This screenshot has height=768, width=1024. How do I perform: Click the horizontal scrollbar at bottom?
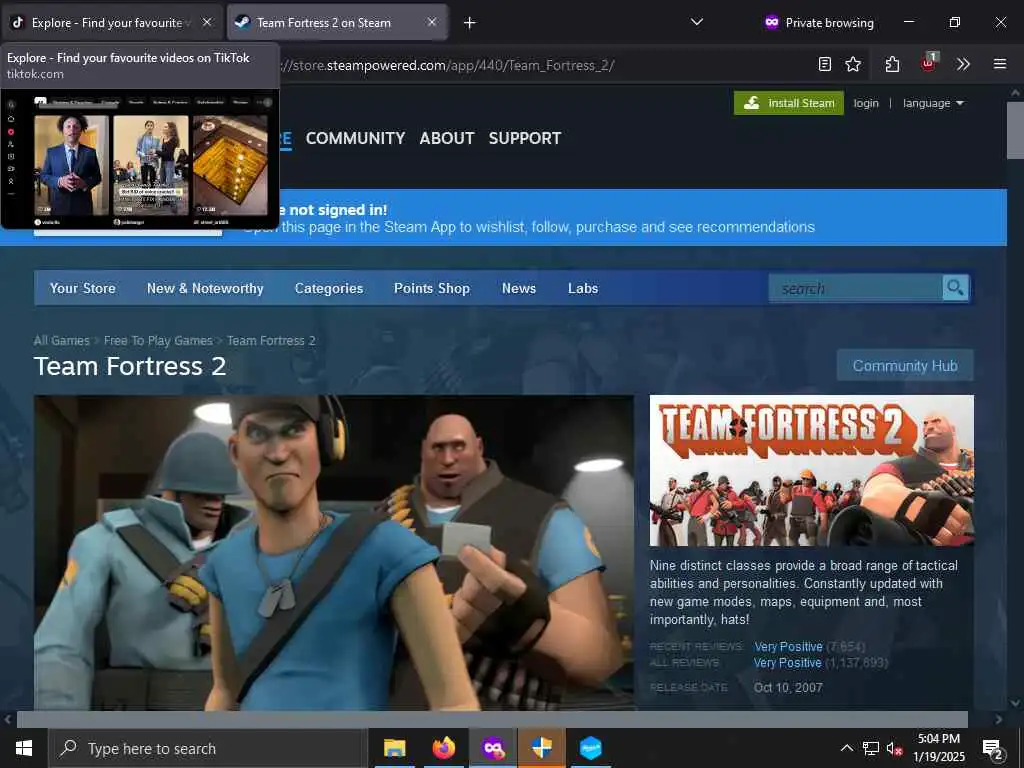tap(492, 719)
